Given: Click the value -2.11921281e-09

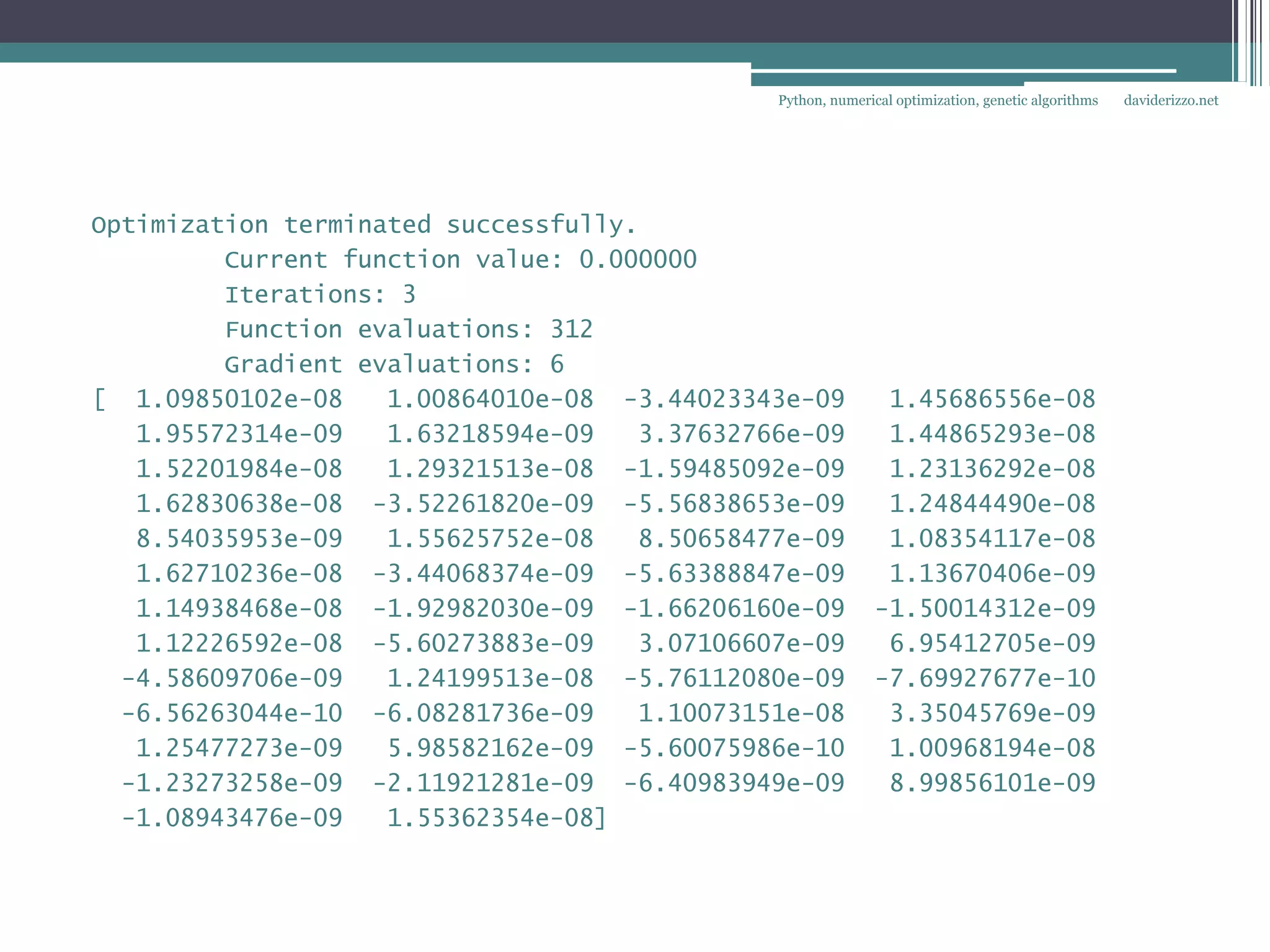Looking at the screenshot, I should pyautogui.click(x=483, y=783).
